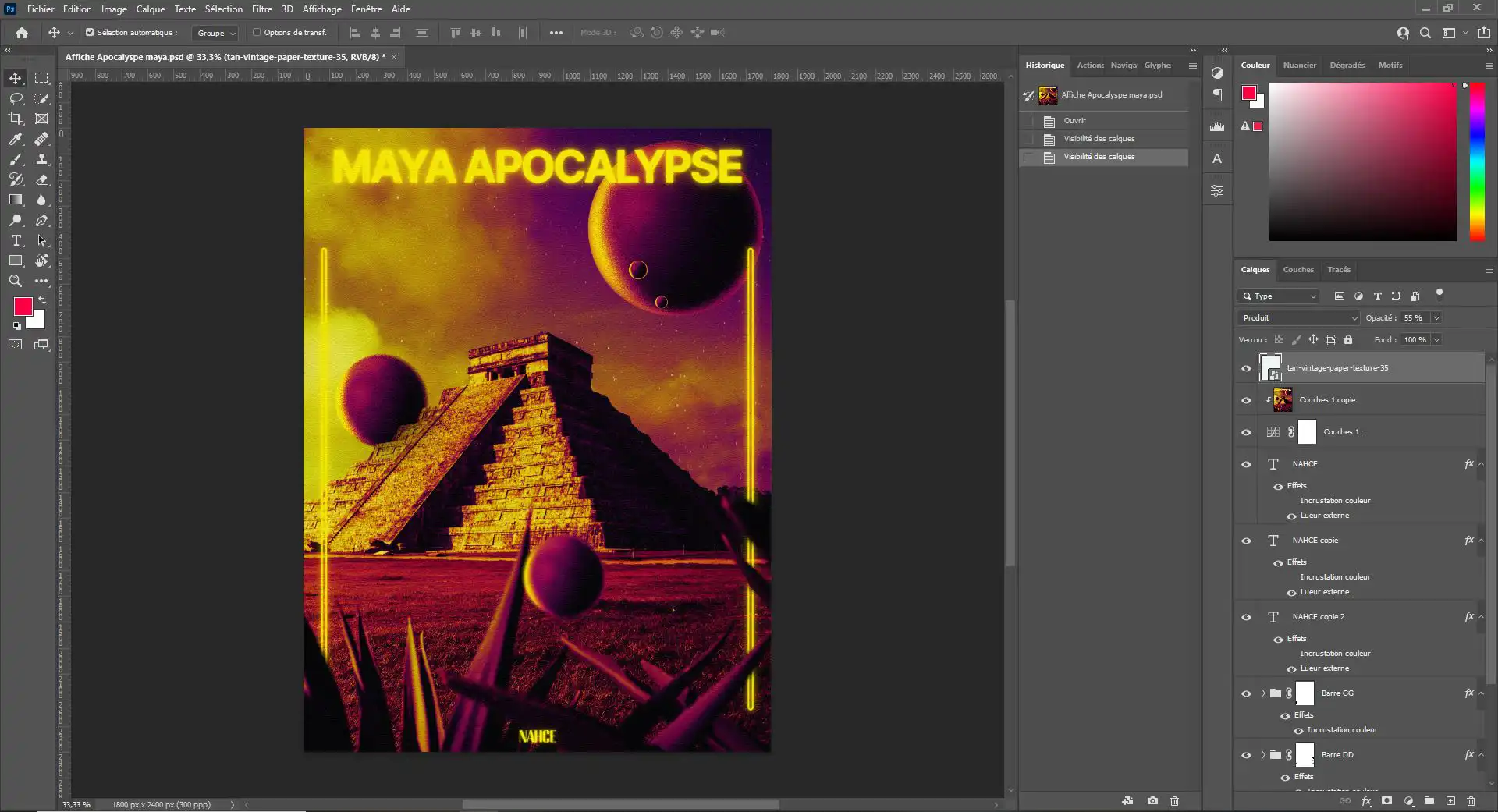Open the Type layer filter dropdown
The width and height of the screenshot is (1498, 812).
coord(1278,296)
